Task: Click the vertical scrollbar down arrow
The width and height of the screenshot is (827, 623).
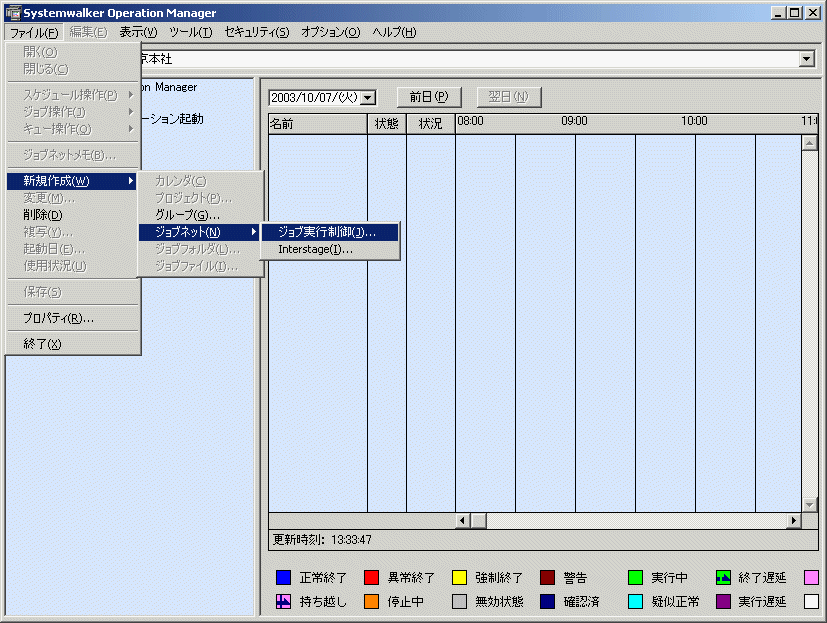Action: (x=810, y=505)
